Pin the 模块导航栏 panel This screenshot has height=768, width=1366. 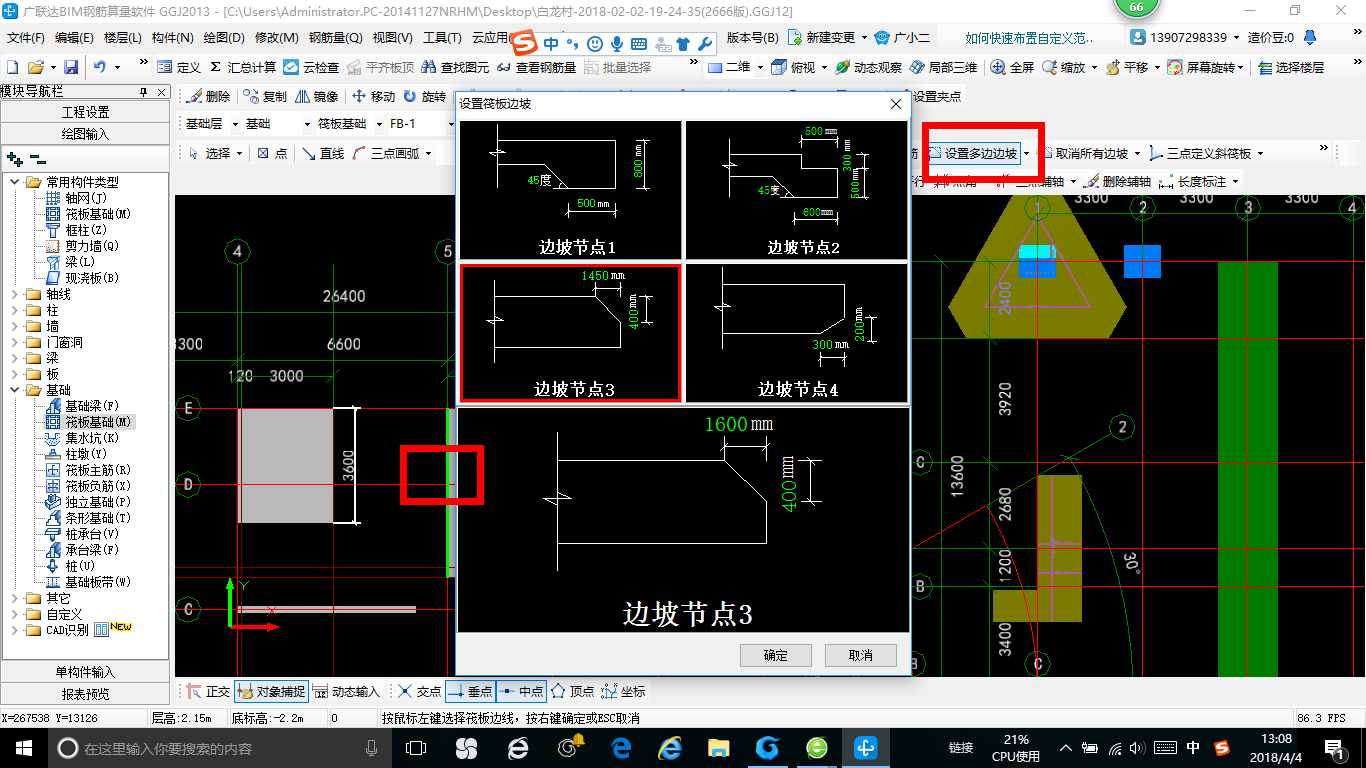click(x=143, y=92)
